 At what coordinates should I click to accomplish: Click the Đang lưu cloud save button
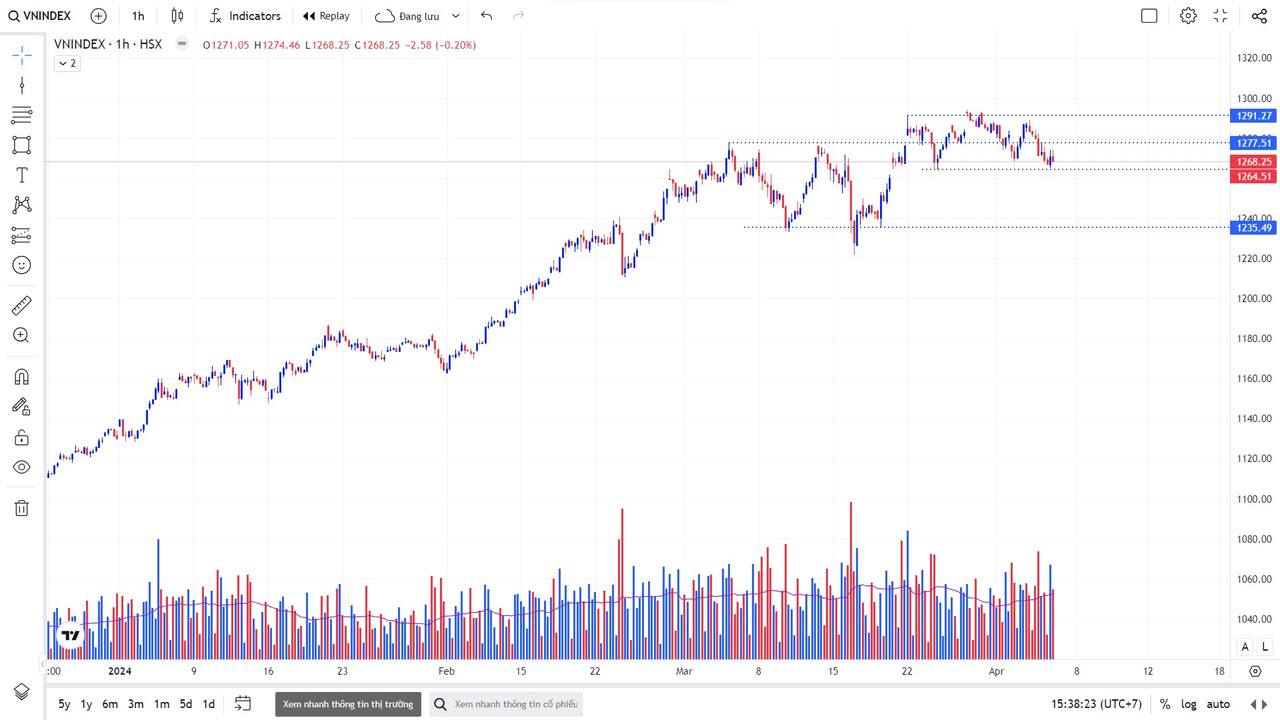click(x=407, y=16)
